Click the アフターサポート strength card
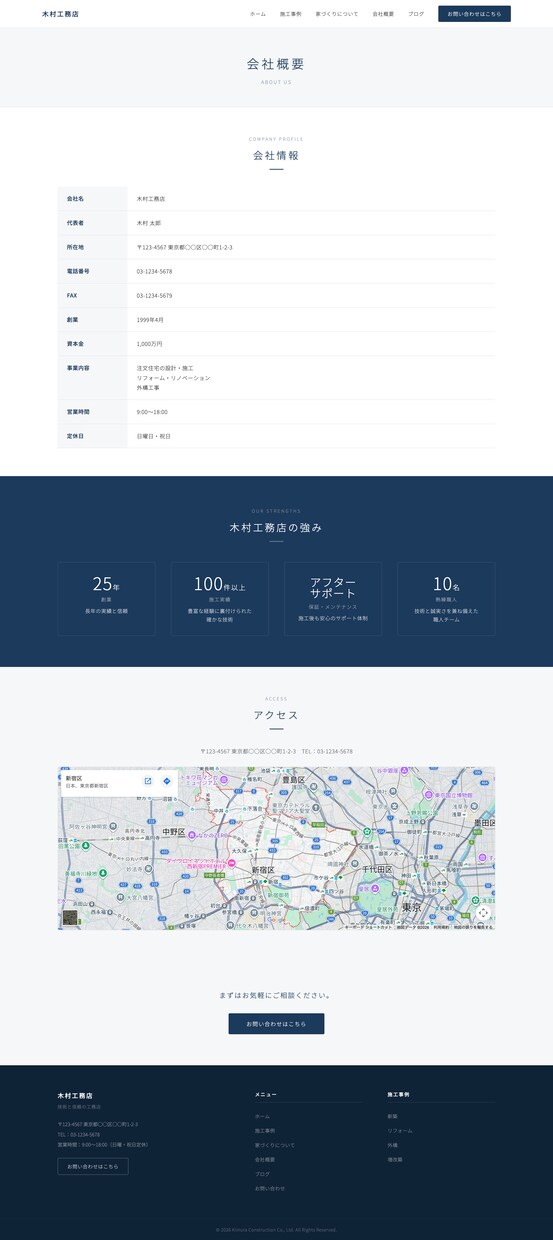Image resolution: width=553 pixels, height=1240 pixels. point(333,598)
